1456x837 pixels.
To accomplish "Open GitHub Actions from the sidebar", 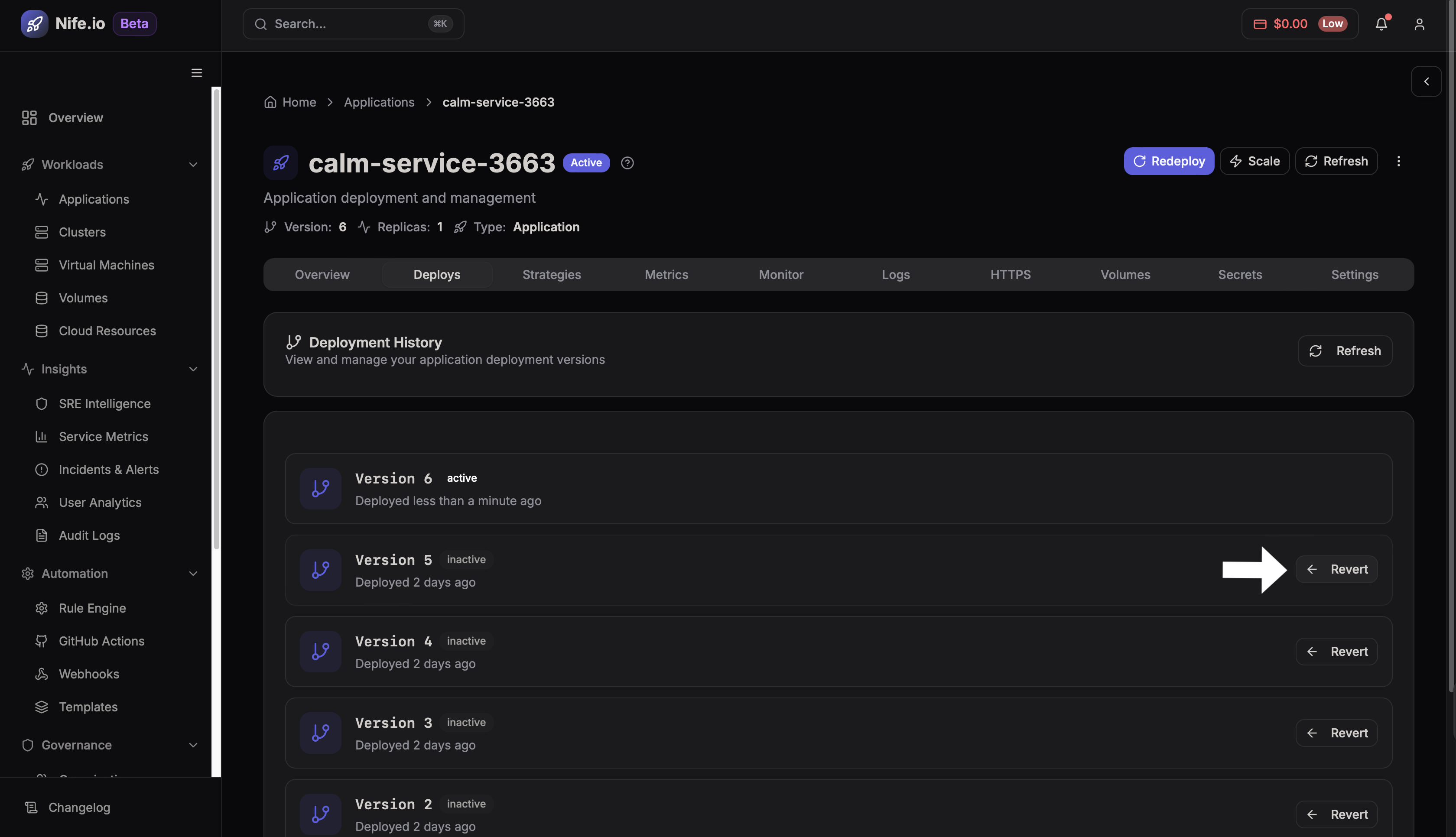I will pos(101,641).
